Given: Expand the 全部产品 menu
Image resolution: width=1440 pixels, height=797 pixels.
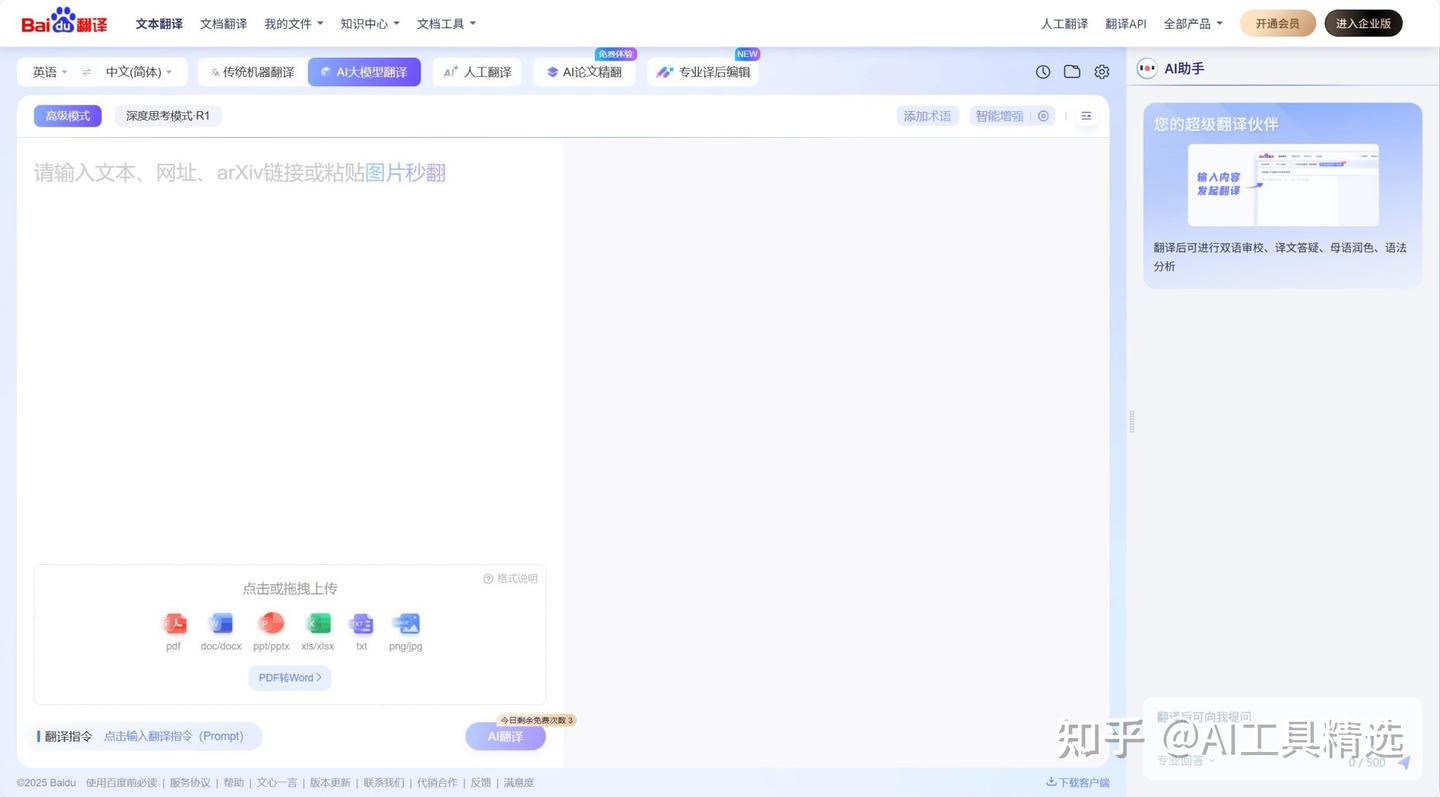Looking at the screenshot, I should pos(1193,23).
